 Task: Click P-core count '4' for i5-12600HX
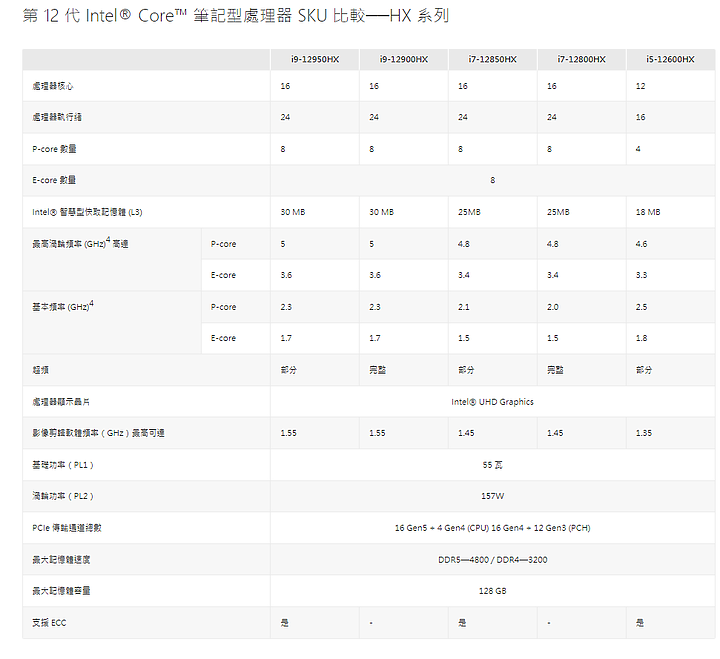(x=638, y=149)
